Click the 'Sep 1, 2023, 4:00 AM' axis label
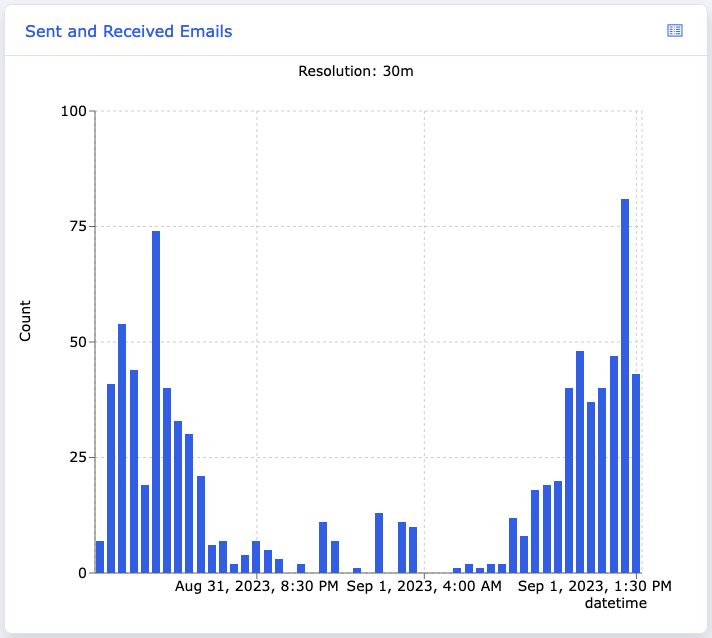This screenshot has height=638, width=712. [x=424, y=587]
